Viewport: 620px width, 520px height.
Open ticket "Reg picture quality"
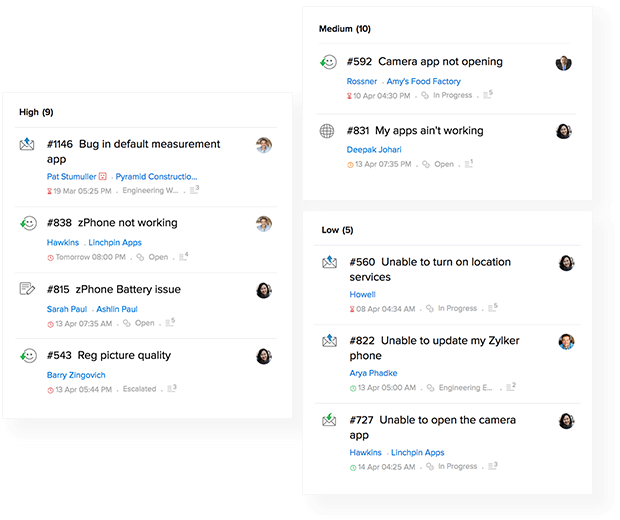(109, 355)
